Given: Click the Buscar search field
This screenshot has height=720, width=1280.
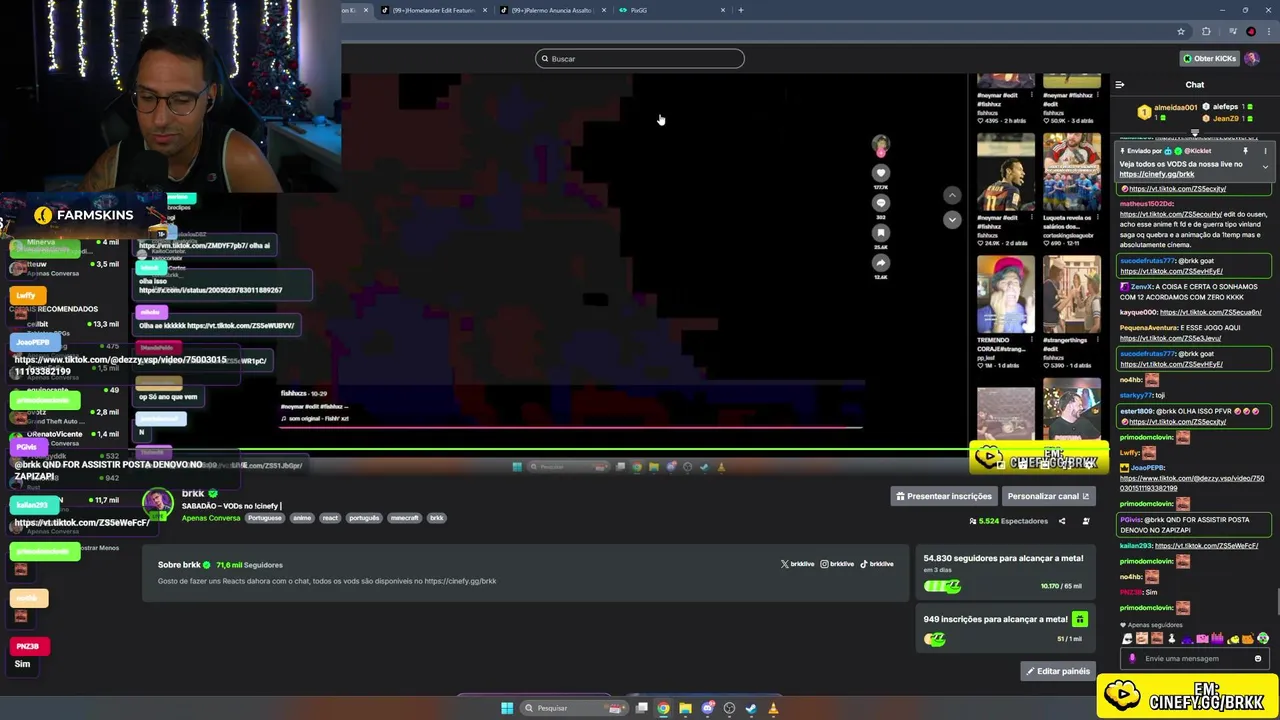Looking at the screenshot, I should [640, 59].
